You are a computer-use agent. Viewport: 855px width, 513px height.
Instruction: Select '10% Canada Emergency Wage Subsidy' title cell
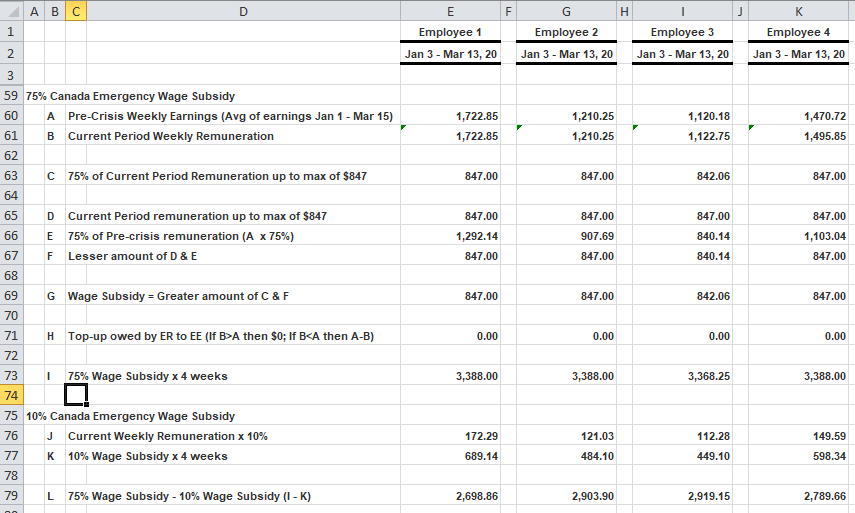pyautogui.click(x=130, y=416)
